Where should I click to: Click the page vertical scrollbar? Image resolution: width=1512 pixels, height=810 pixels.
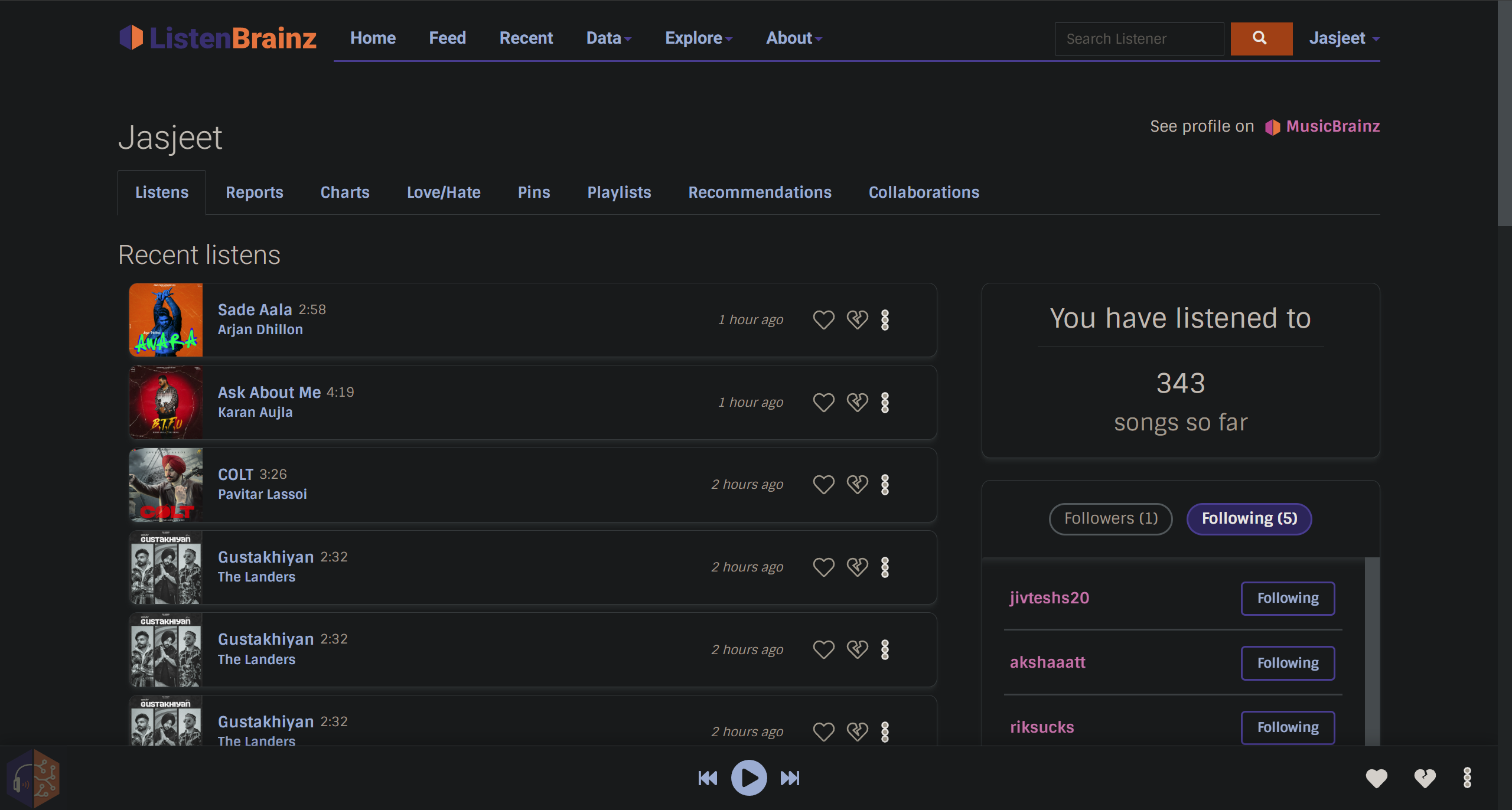1504,112
